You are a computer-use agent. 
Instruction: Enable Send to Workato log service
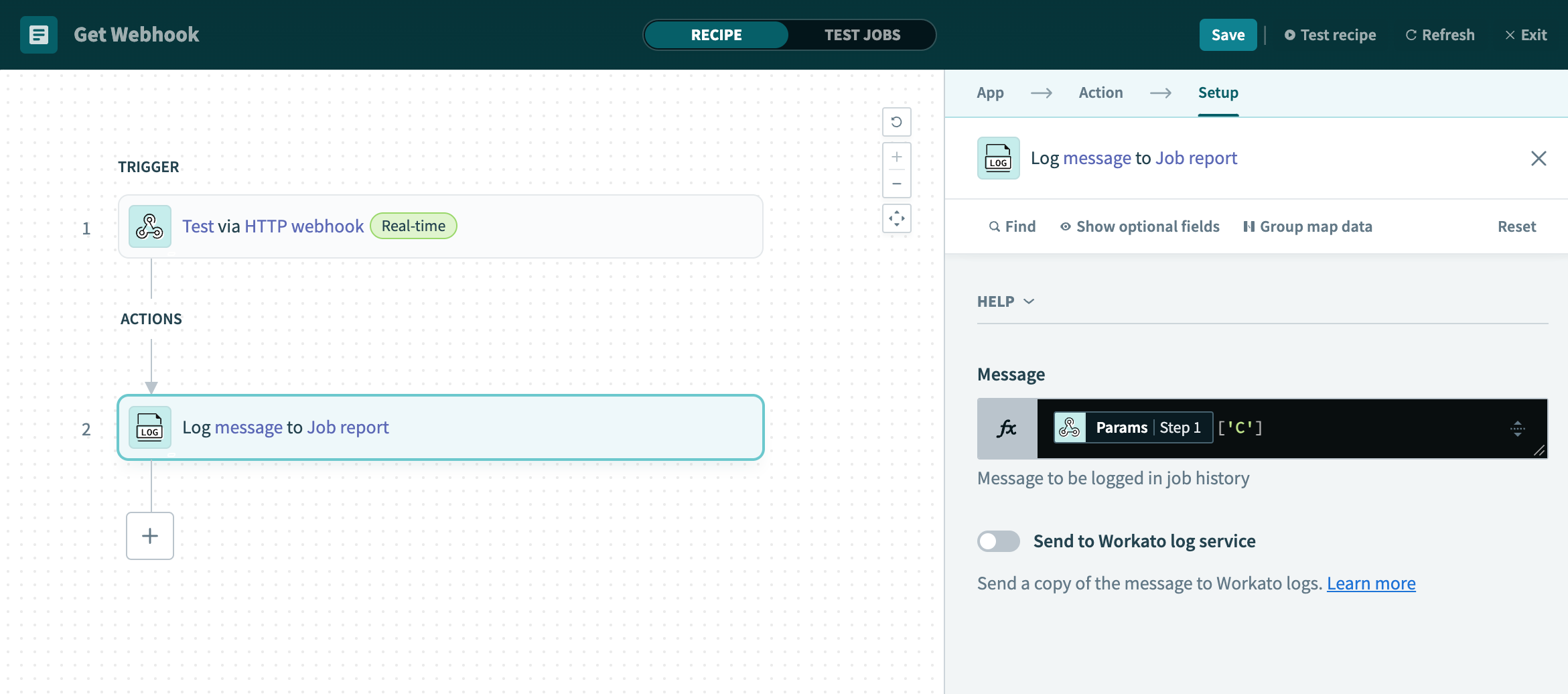998,541
